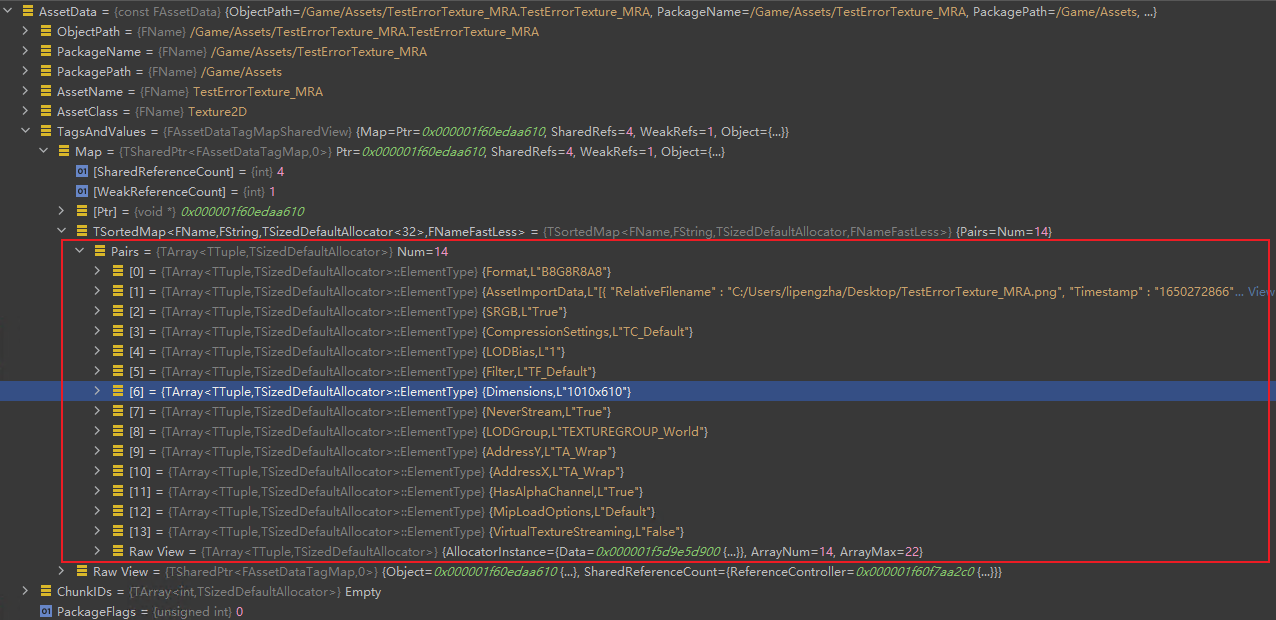Click the PackageFlags primitive value icon

(x=46, y=611)
